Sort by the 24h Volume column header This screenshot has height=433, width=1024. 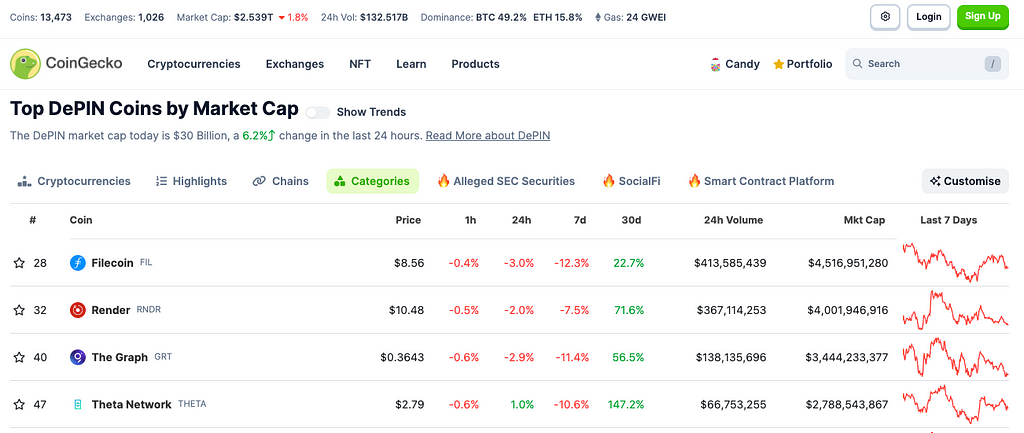[731, 220]
